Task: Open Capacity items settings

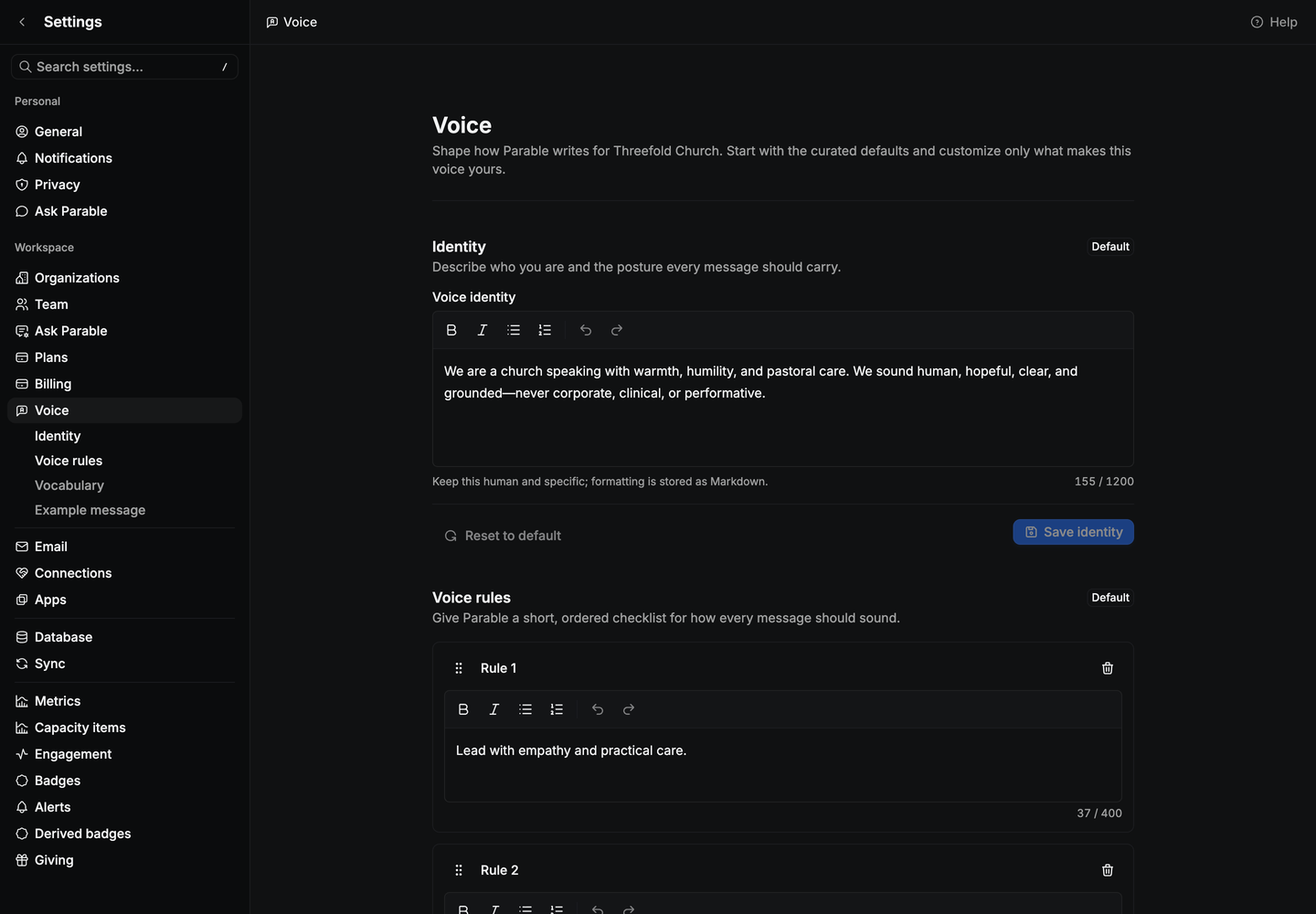Action: click(124, 728)
